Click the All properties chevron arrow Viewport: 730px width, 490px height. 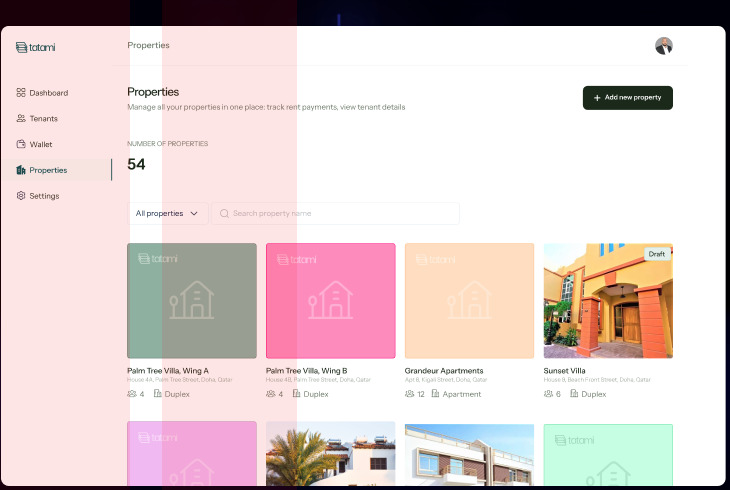(194, 213)
